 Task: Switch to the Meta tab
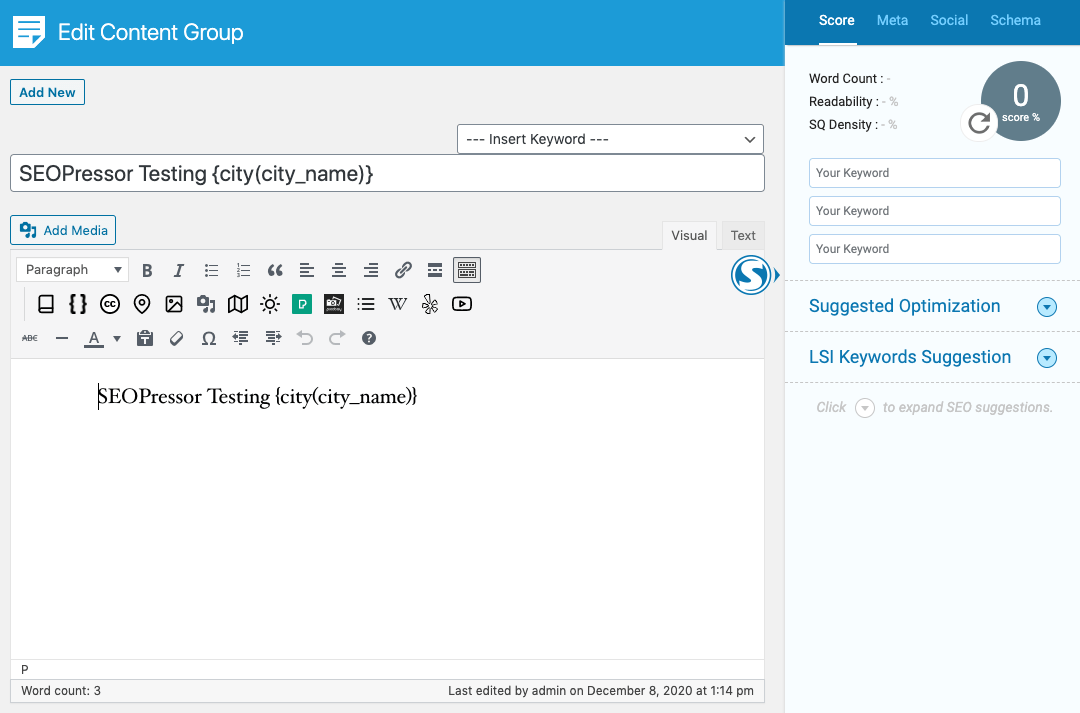pyautogui.click(x=892, y=21)
